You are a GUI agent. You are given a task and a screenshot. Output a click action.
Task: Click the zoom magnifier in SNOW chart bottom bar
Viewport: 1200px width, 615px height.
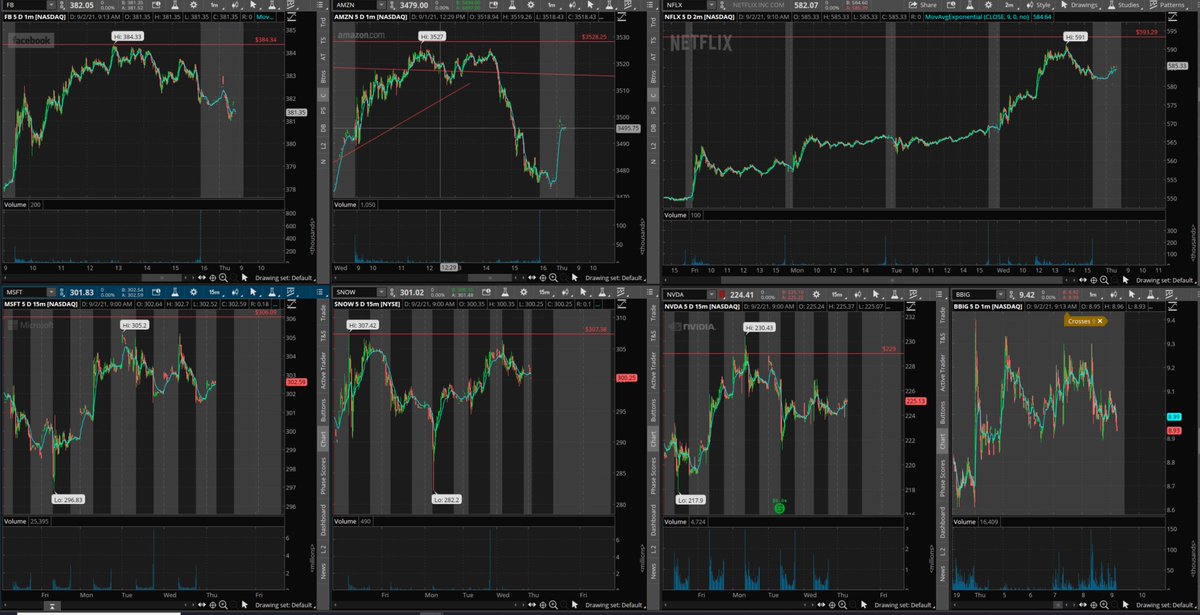[553, 605]
